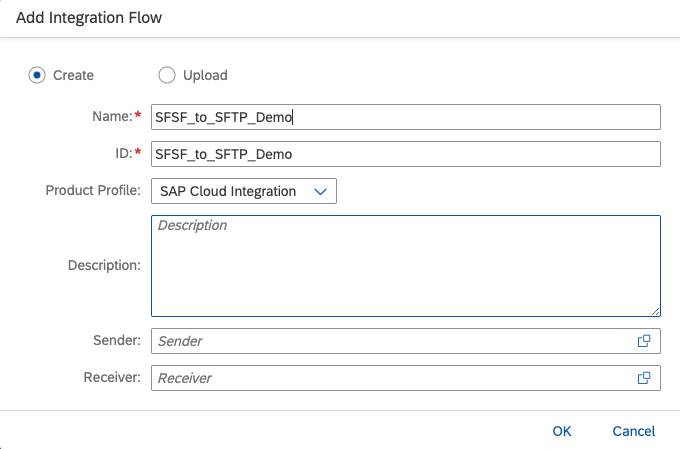Confirm the dialog with OK
The height and width of the screenshot is (449, 680).
[562, 431]
